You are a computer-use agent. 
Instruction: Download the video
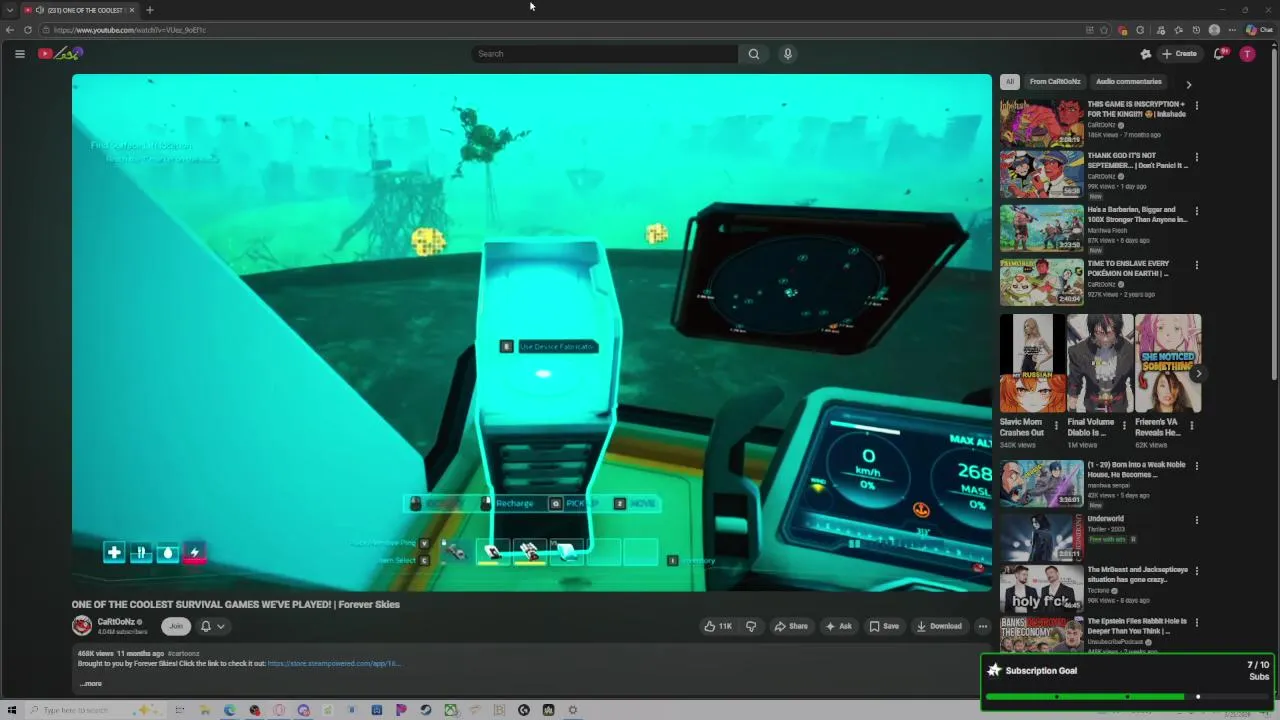point(939,626)
